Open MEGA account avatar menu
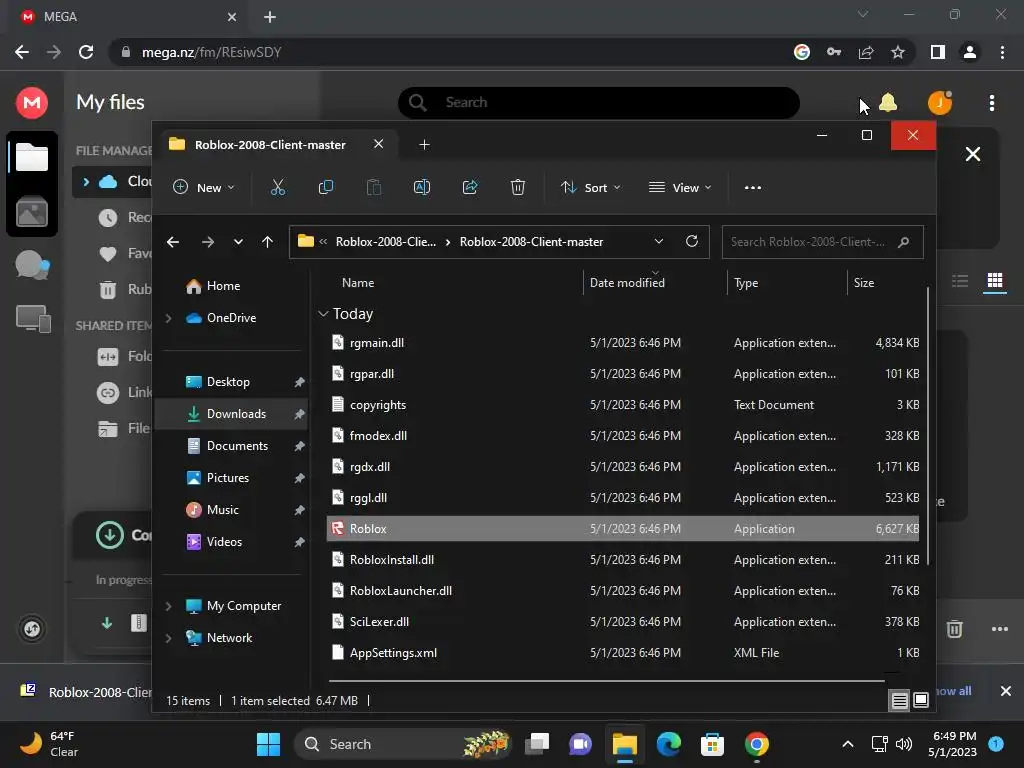This screenshot has height=768, width=1024. click(940, 103)
